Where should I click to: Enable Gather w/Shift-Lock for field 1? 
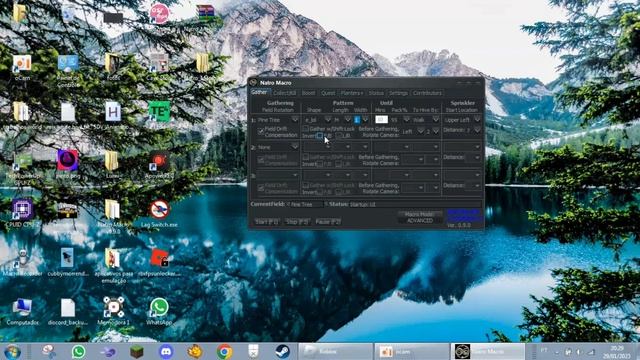[305, 129]
